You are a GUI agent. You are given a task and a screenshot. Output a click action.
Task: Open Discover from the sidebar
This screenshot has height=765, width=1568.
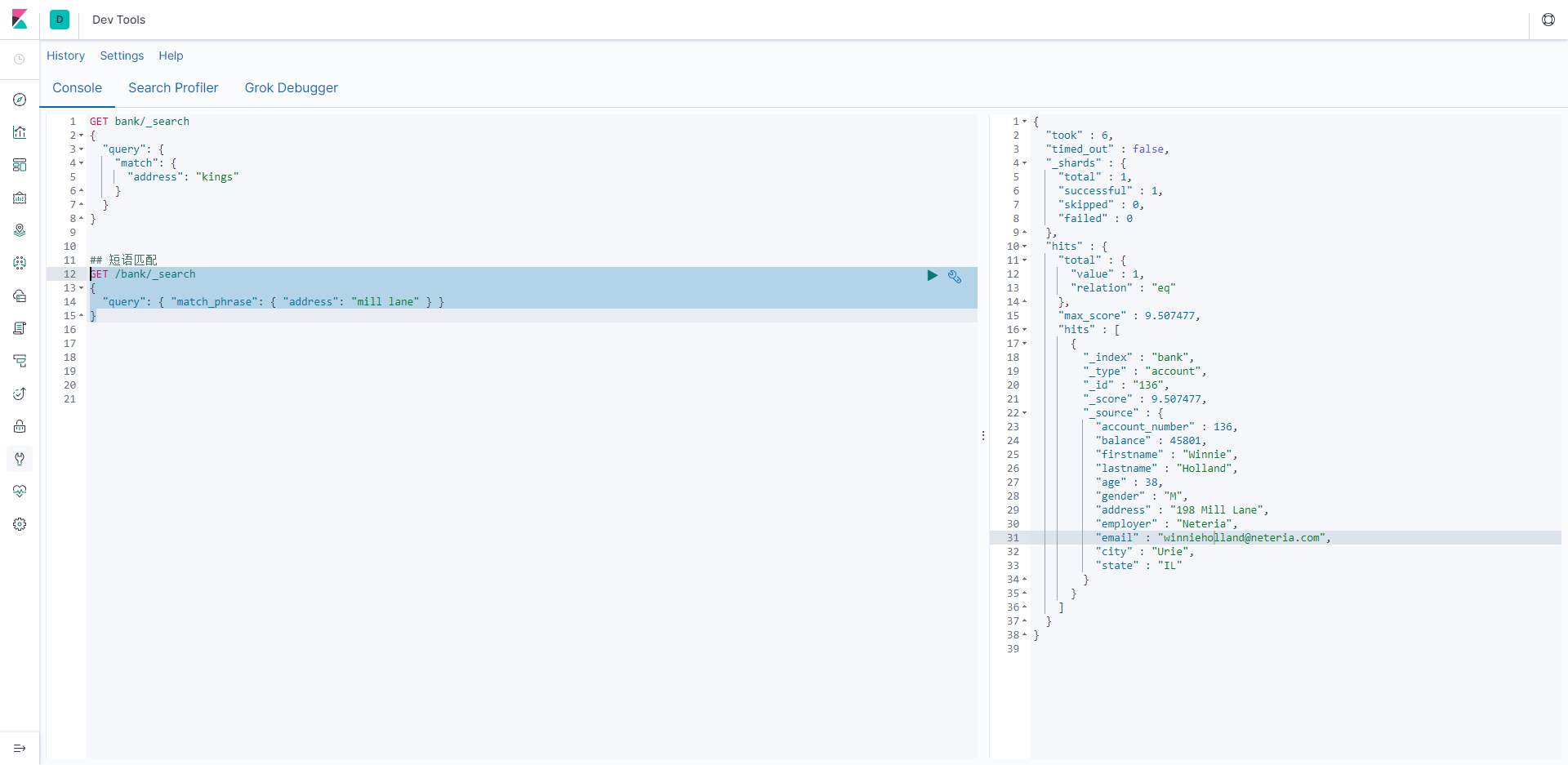[x=20, y=100]
